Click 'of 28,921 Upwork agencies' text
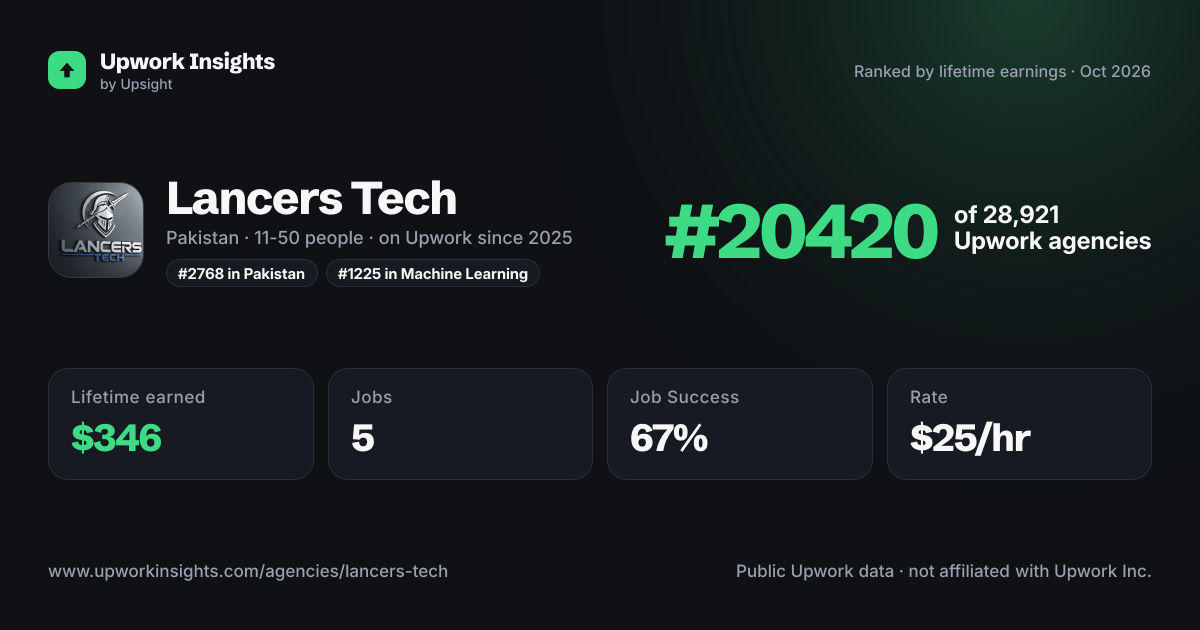This screenshot has width=1200, height=630. click(x=1052, y=228)
